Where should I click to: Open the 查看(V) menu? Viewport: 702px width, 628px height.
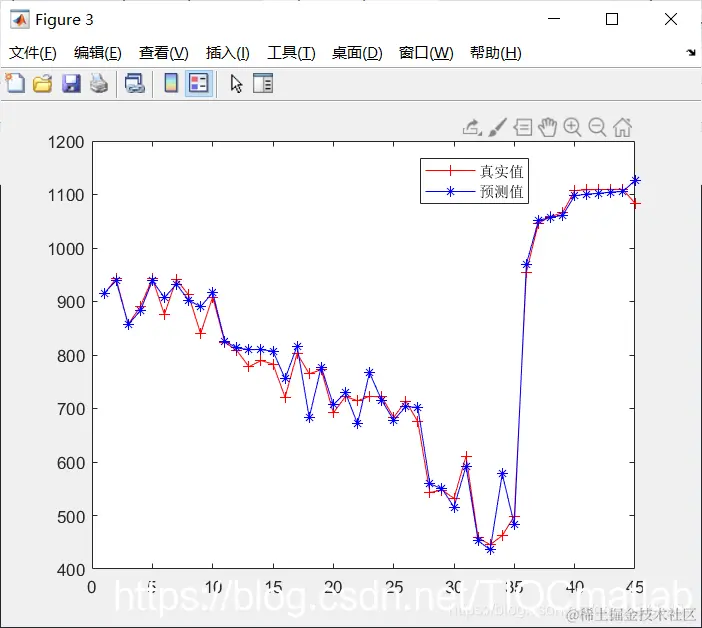point(163,53)
